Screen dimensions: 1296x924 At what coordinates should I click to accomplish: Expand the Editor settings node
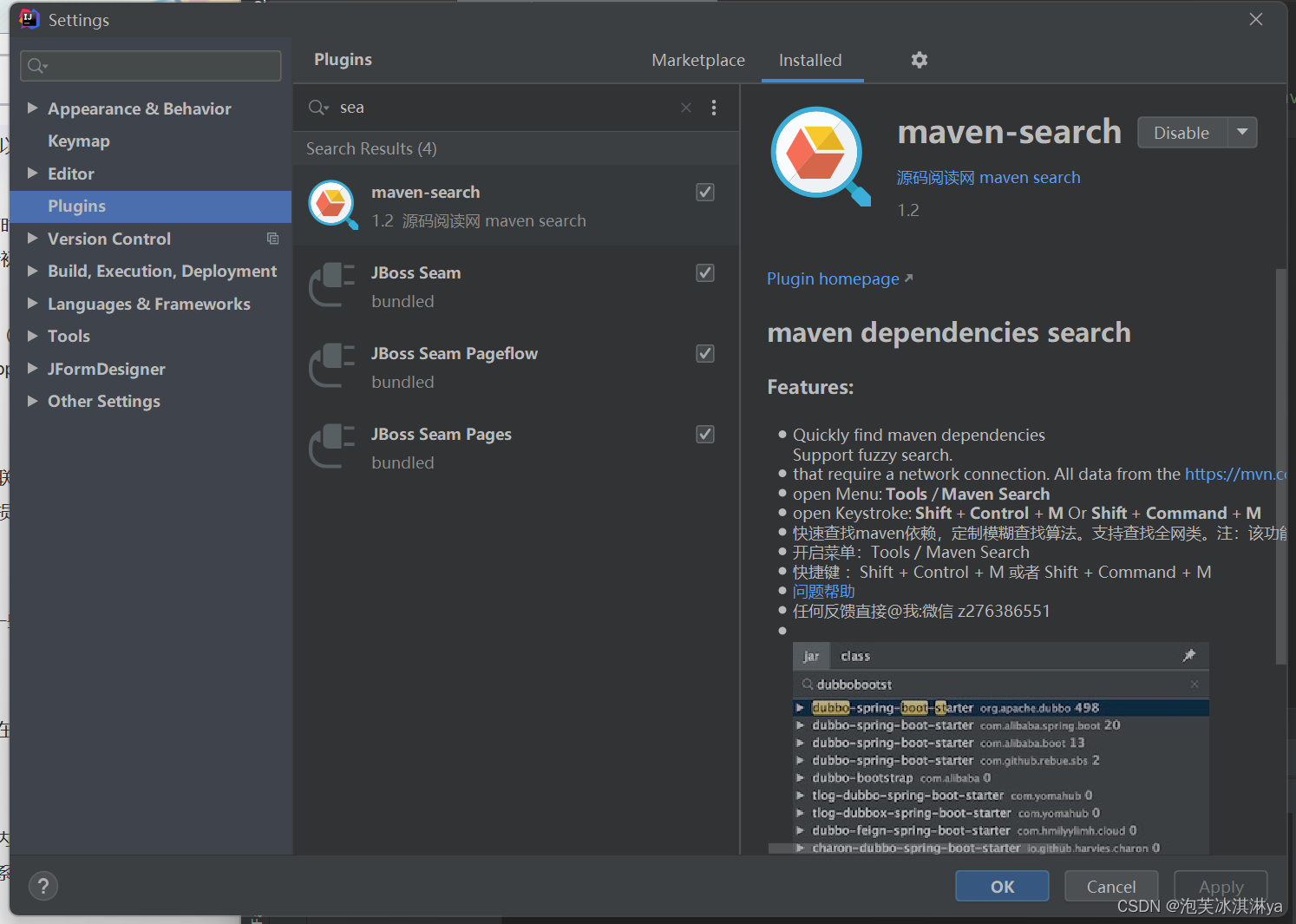point(32,174)
